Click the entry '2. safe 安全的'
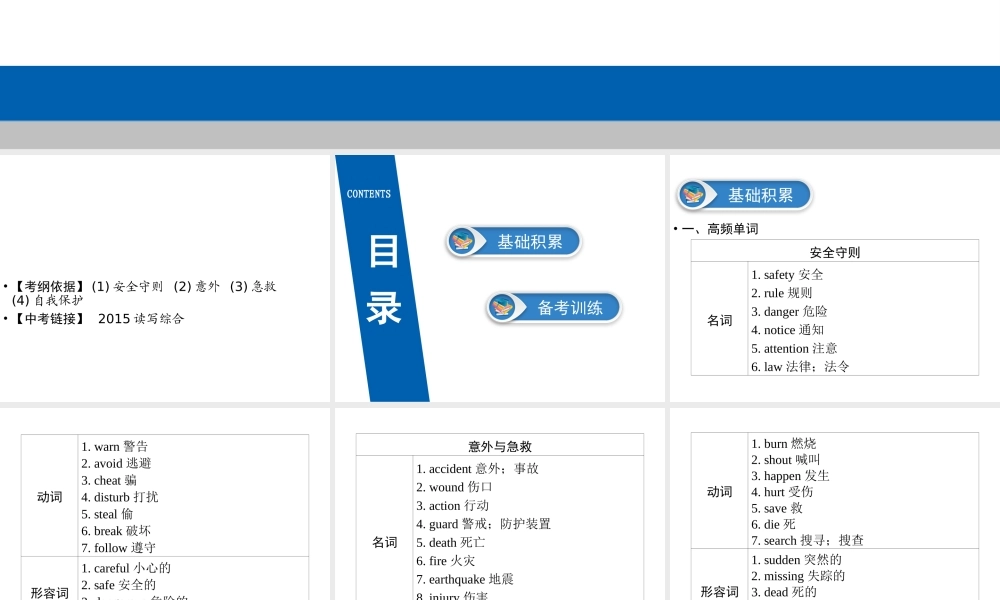1000x600 pixels. pos(118,585)
